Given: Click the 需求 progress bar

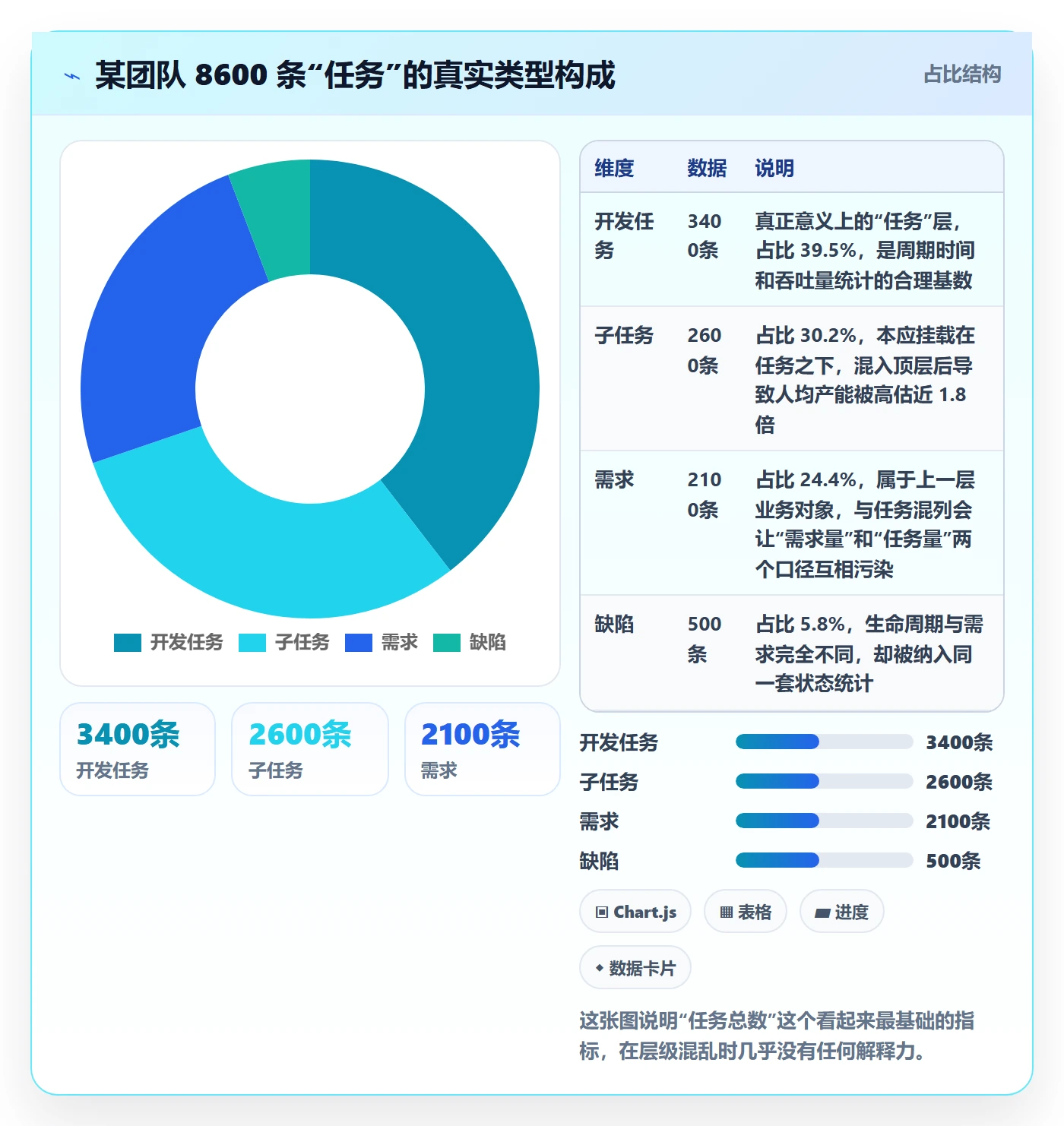Looking at the screenshot, I should click(x=824, y=821).
